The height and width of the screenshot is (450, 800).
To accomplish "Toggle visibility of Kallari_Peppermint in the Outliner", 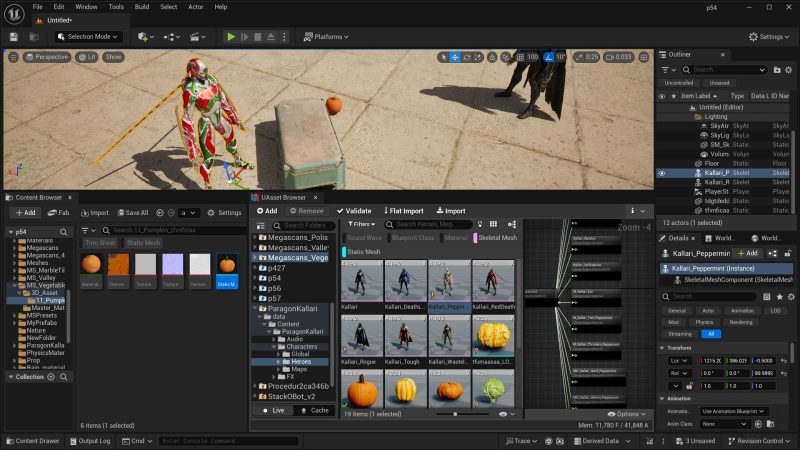I will tap(661, 173).
